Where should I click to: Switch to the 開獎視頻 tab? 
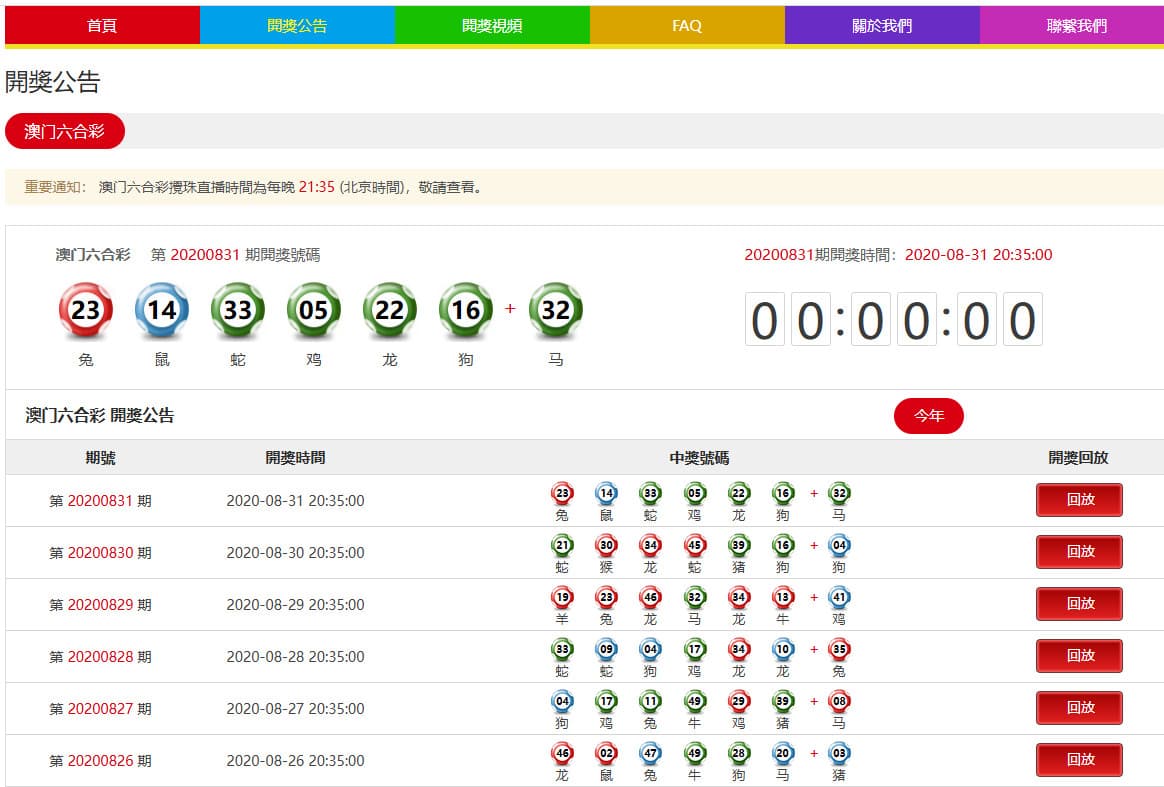492,26
